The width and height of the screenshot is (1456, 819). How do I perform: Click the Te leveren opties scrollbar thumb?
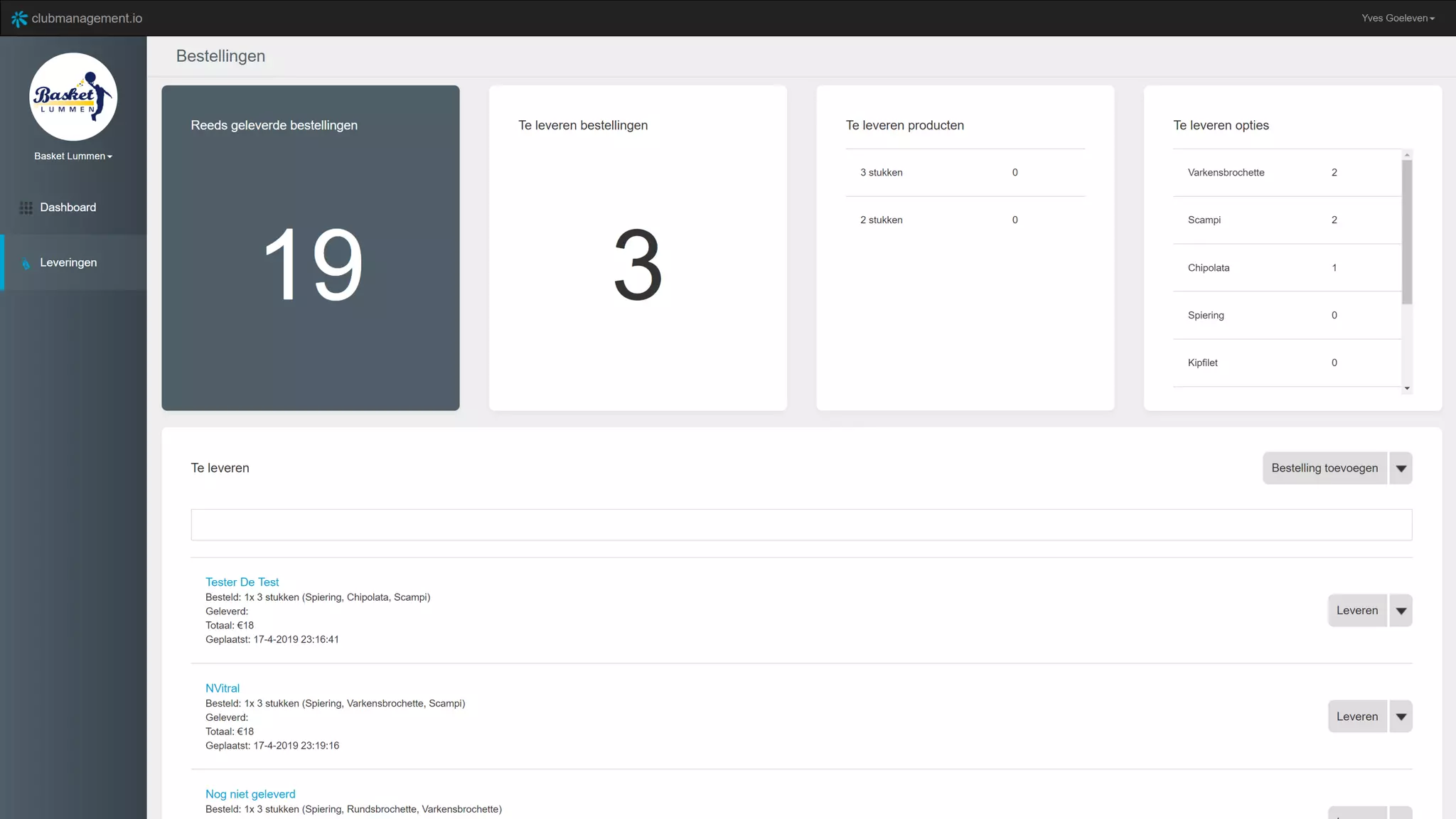(x=1407, y=232)
